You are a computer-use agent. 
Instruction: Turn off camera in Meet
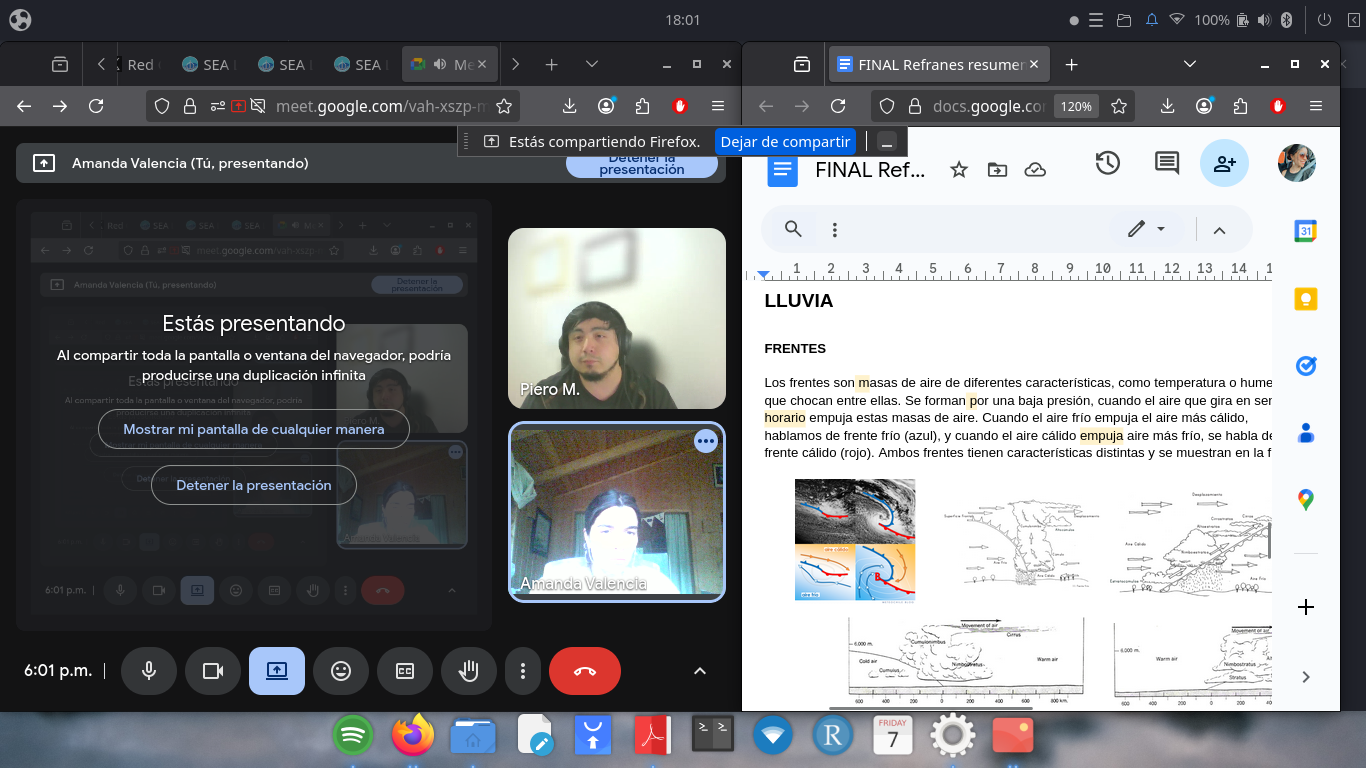[213, 671]
